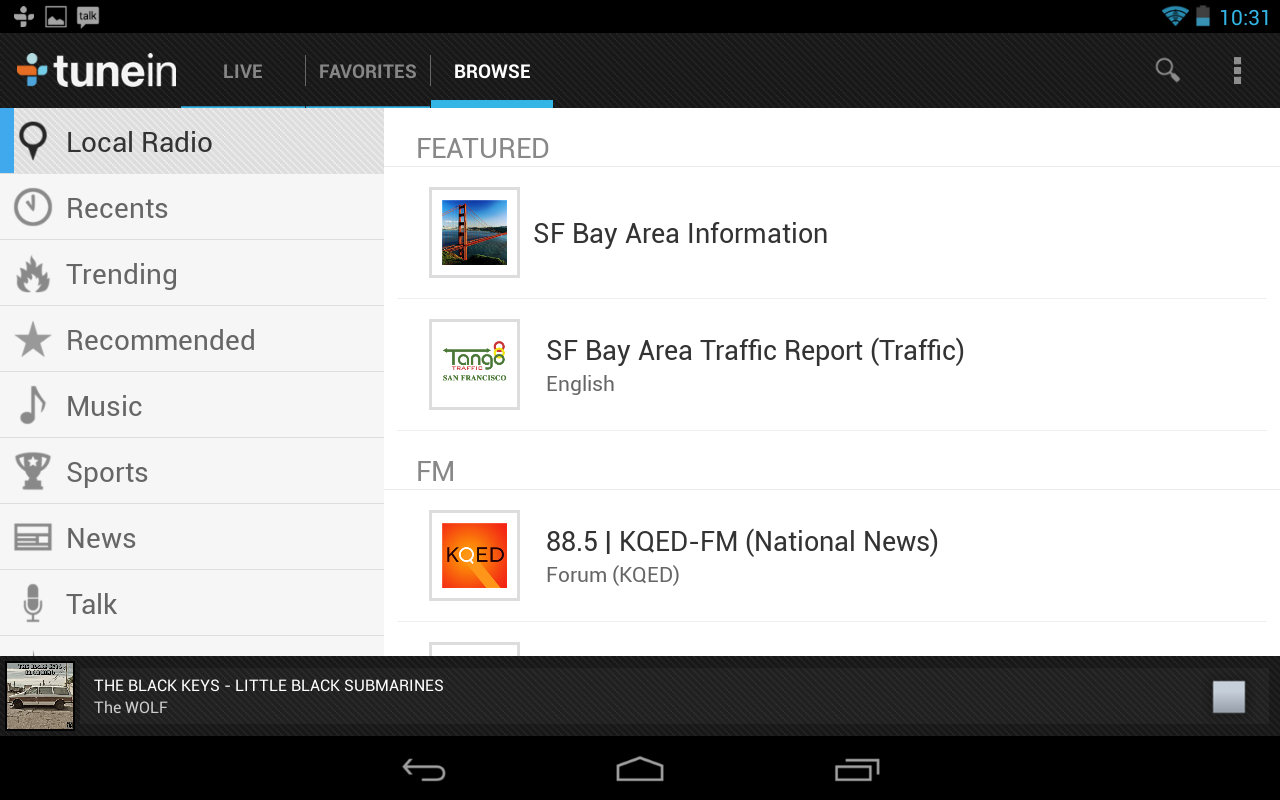The image size is (1280, 800).
Task: Select the BROWSE tab
Action: point(492,71)
